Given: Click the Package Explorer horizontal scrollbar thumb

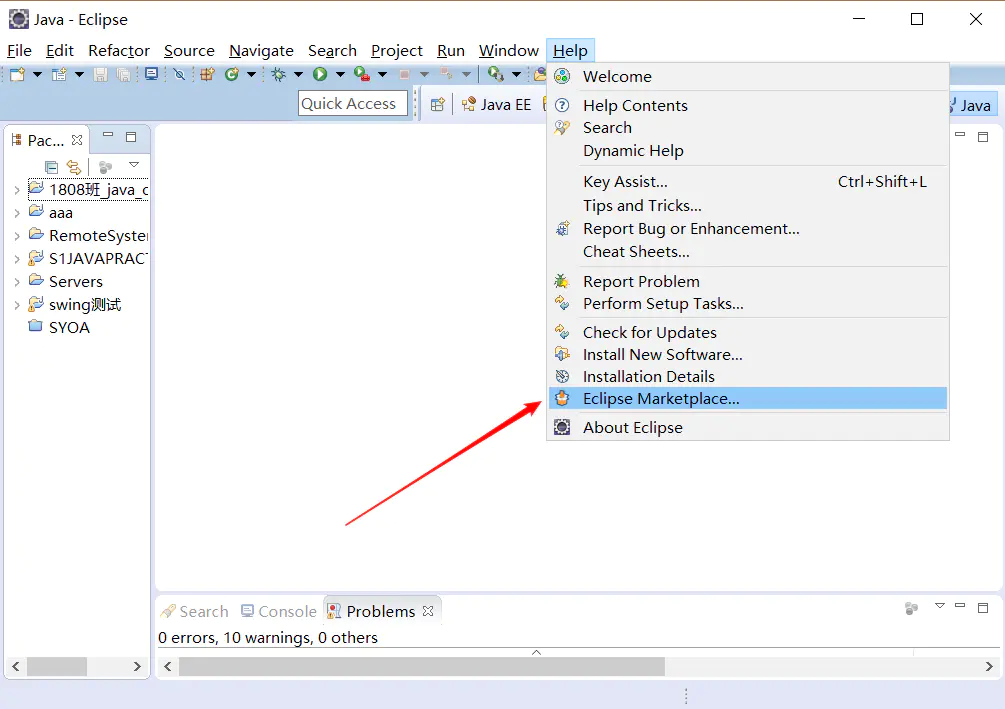Looking at the screenshot, I should [x=56, y=667].
